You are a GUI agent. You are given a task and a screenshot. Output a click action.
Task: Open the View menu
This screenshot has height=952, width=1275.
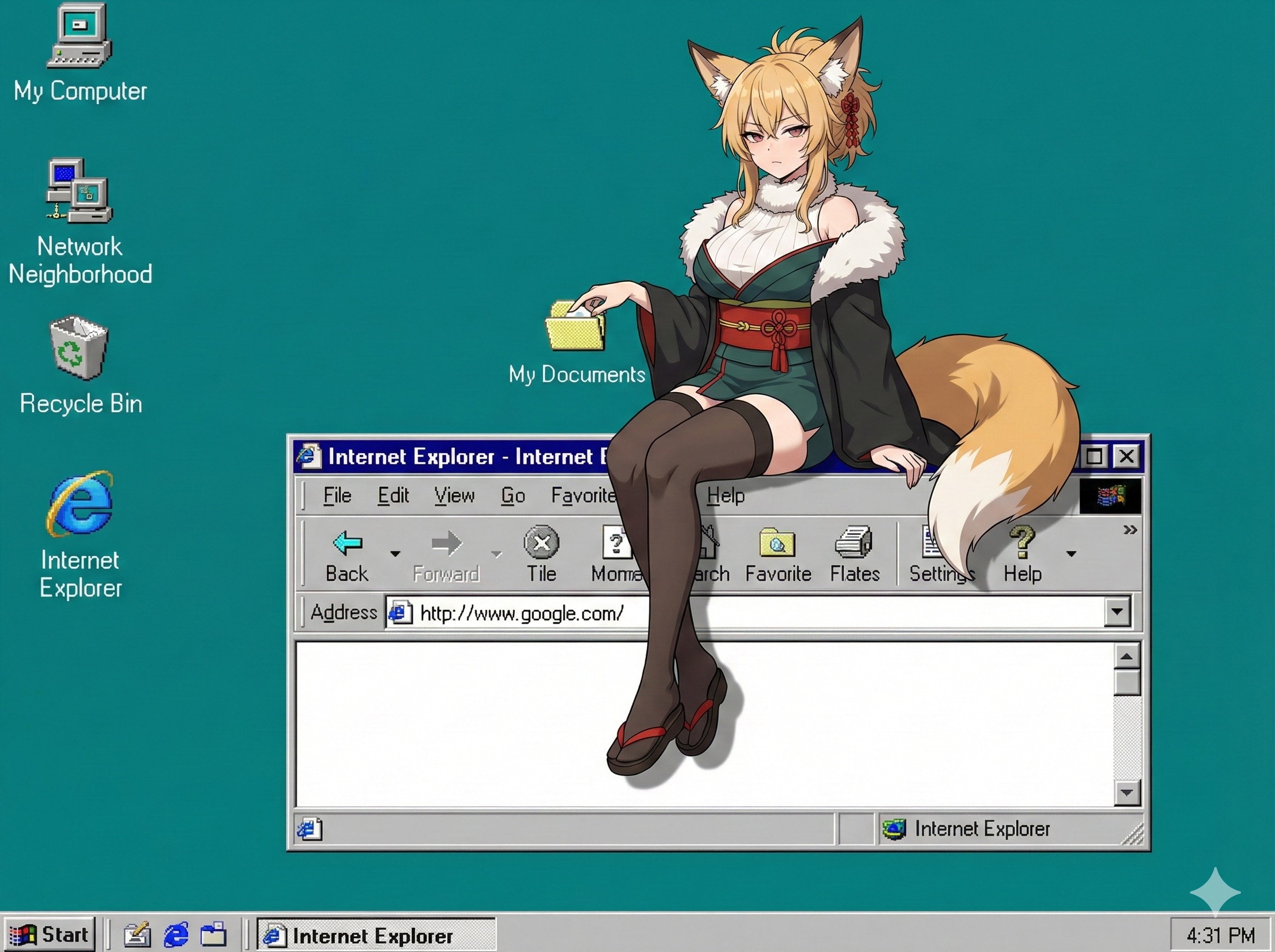454,496
